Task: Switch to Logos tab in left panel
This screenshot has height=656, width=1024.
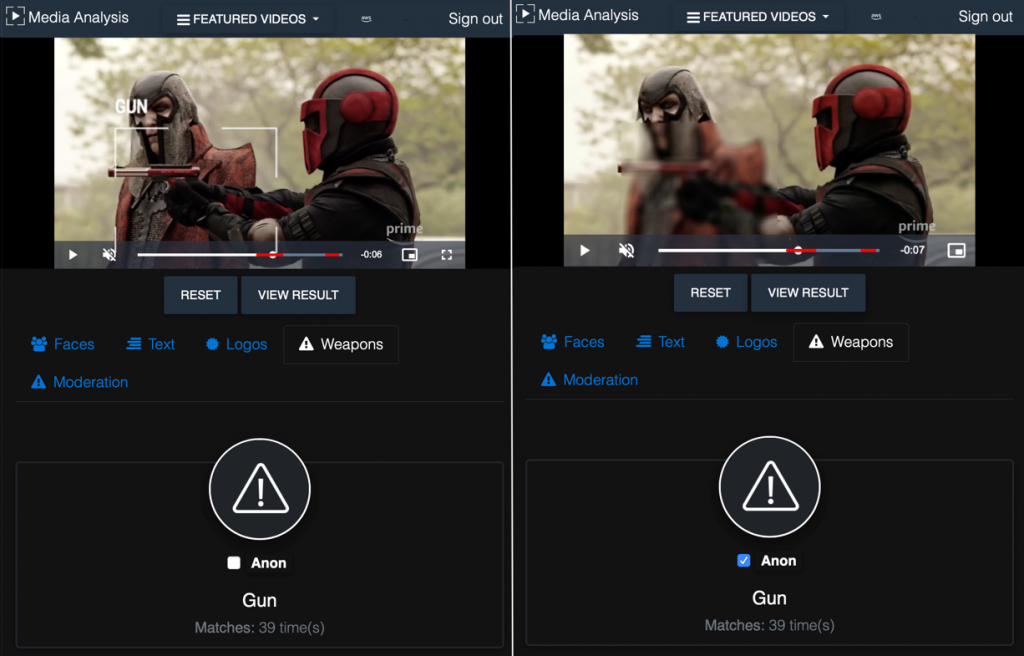Action: pyautogui.click(x=236, y=344)
